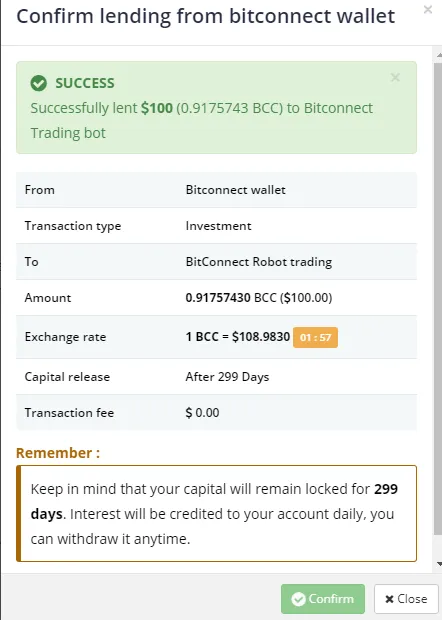Click the bold $100 in success message

pyautogui.click(x=157, y=108)
